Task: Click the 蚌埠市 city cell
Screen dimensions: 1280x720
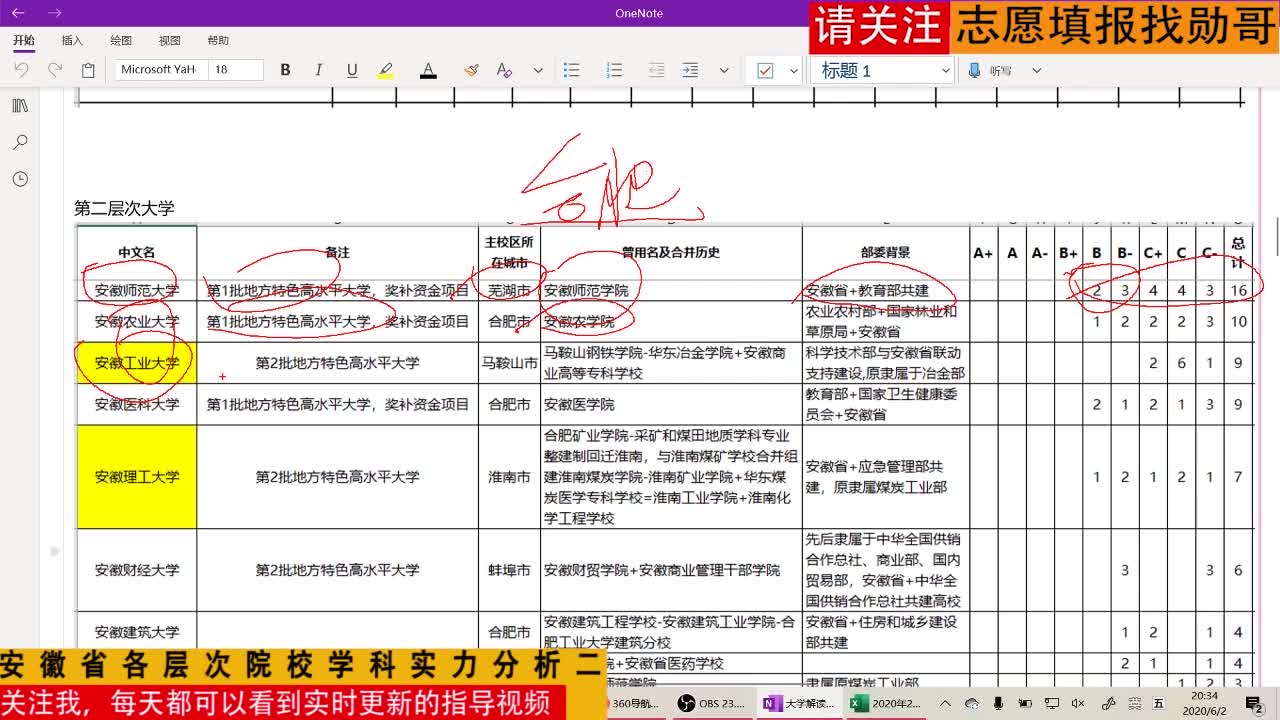Action: pyautogui.click(x=510, y=570)
